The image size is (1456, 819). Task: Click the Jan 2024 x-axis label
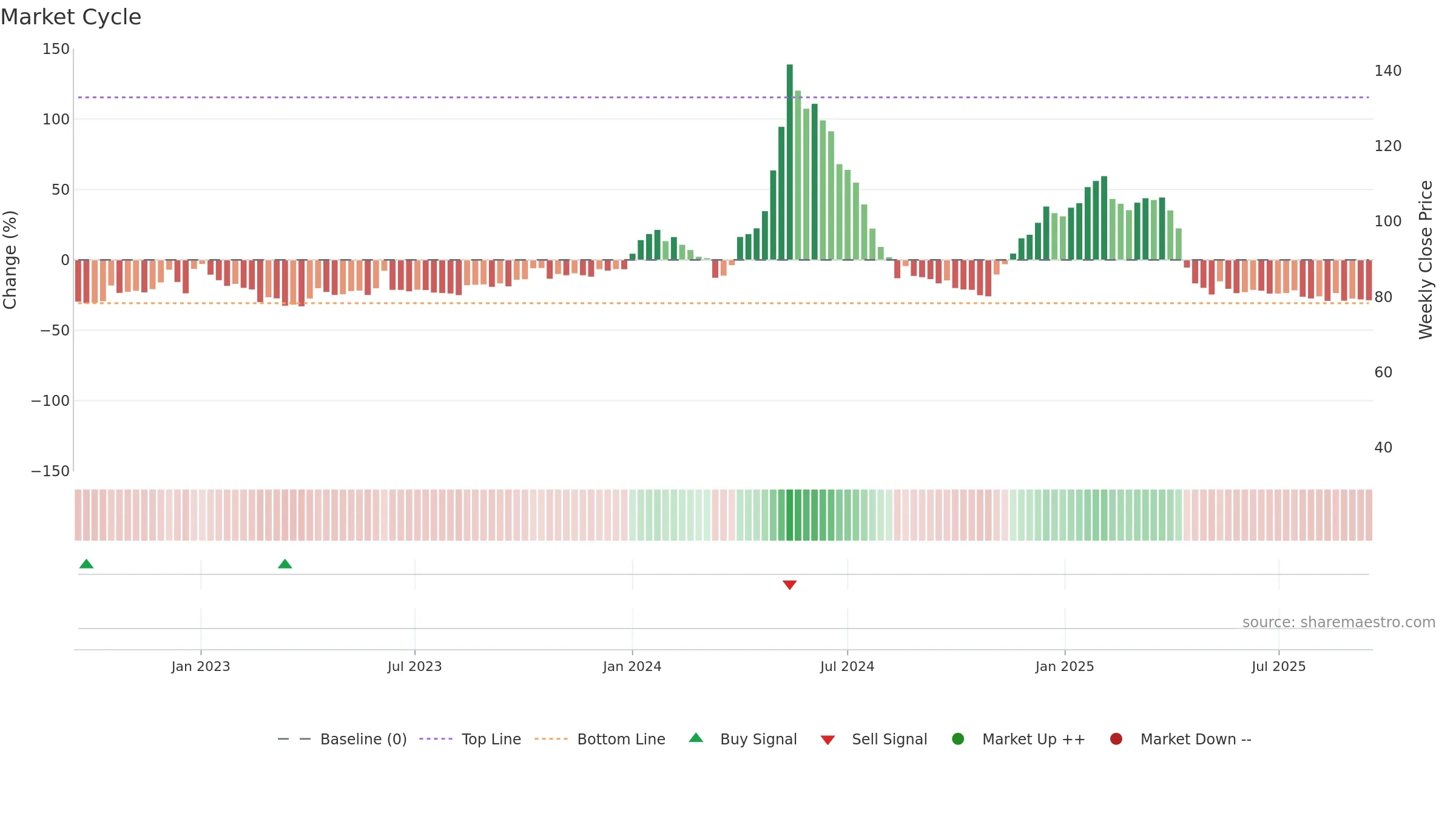coord(632,667)
